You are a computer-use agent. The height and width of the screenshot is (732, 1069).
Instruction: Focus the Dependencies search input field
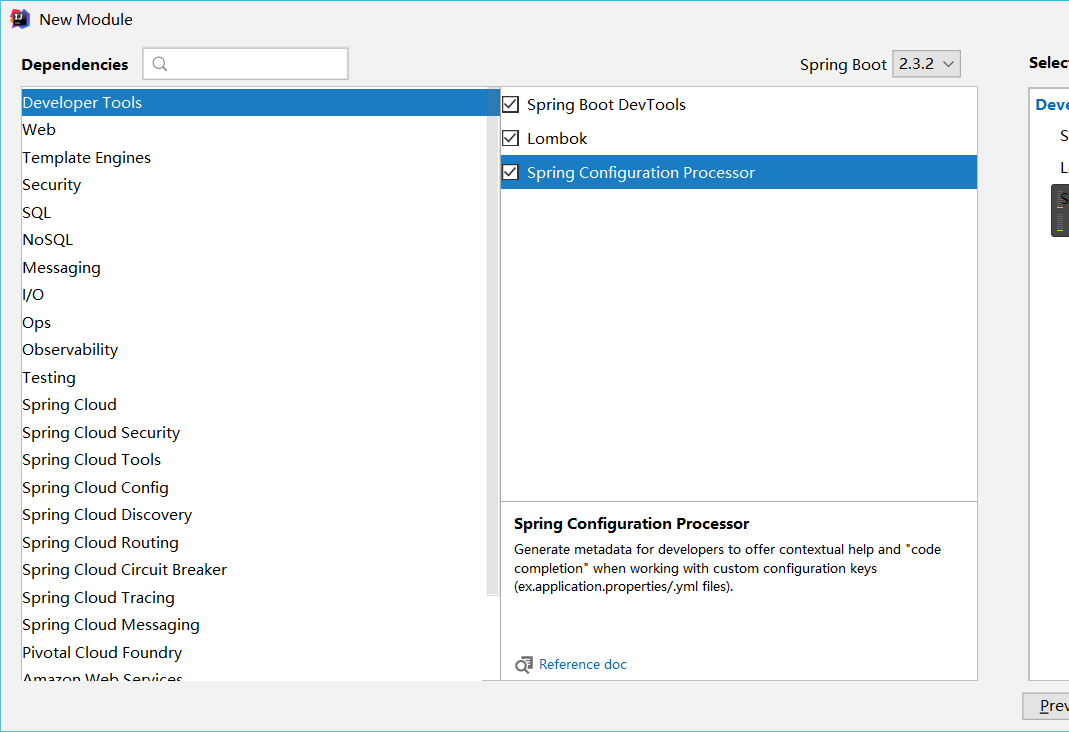pos(245,64)
